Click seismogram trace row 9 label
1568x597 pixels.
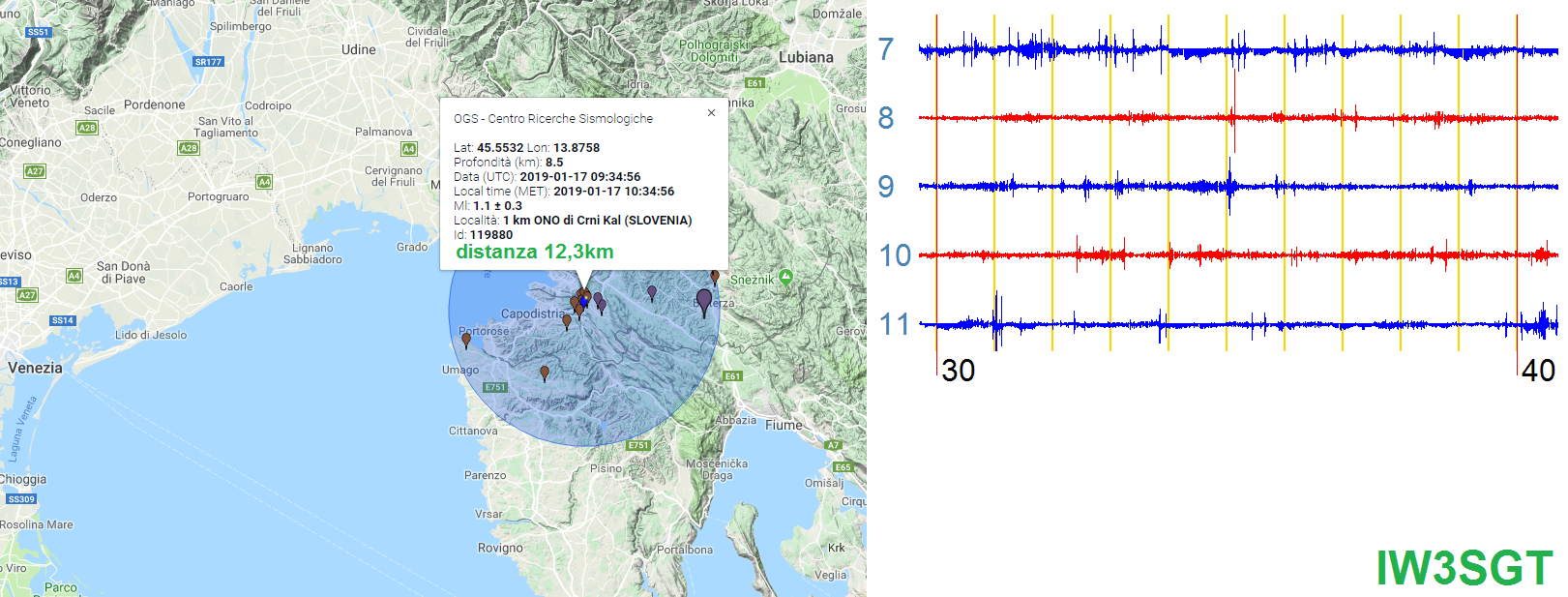point(886,187)
